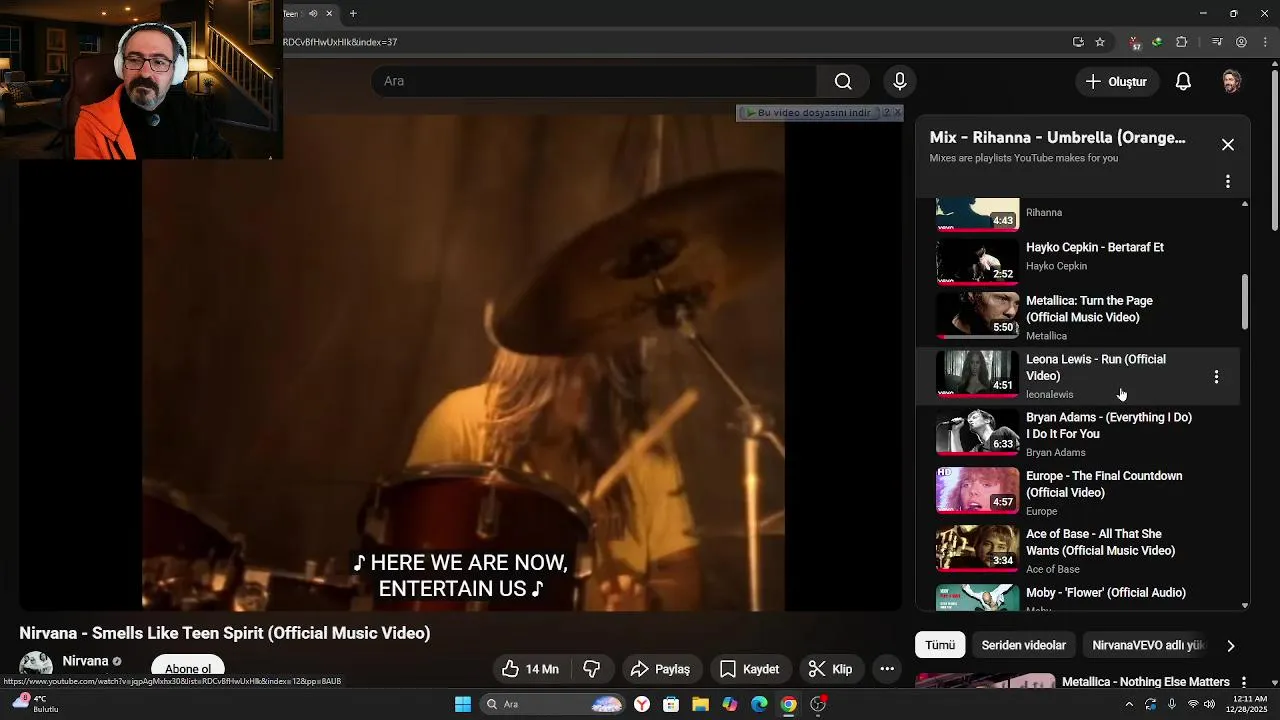Screen dimensions: 1280x720
Task: Click the Bryan Adams 6:33 thumbnail
Action: coord(977,432)
